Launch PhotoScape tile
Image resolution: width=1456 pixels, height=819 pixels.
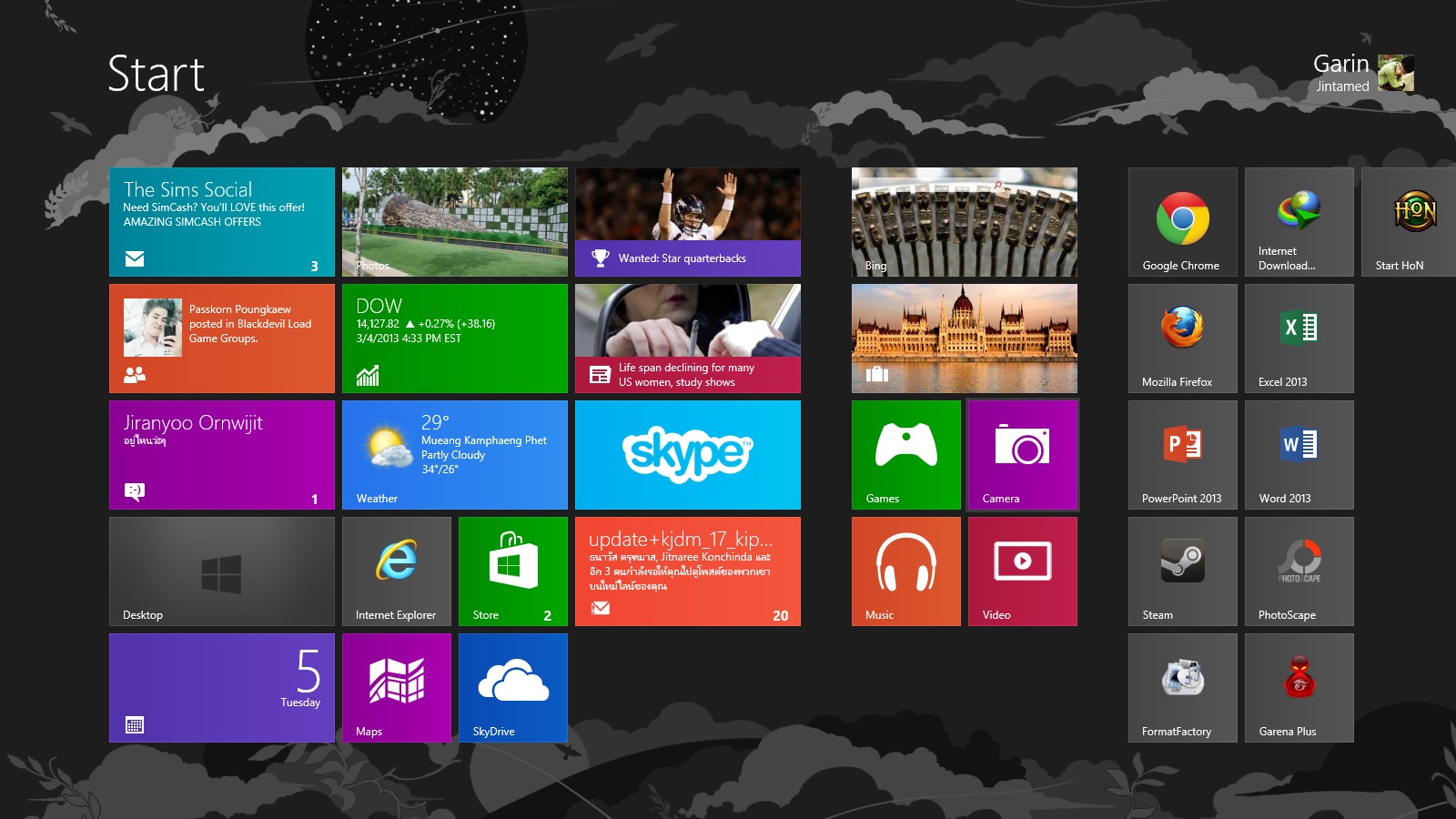(x=1299, y=571)
